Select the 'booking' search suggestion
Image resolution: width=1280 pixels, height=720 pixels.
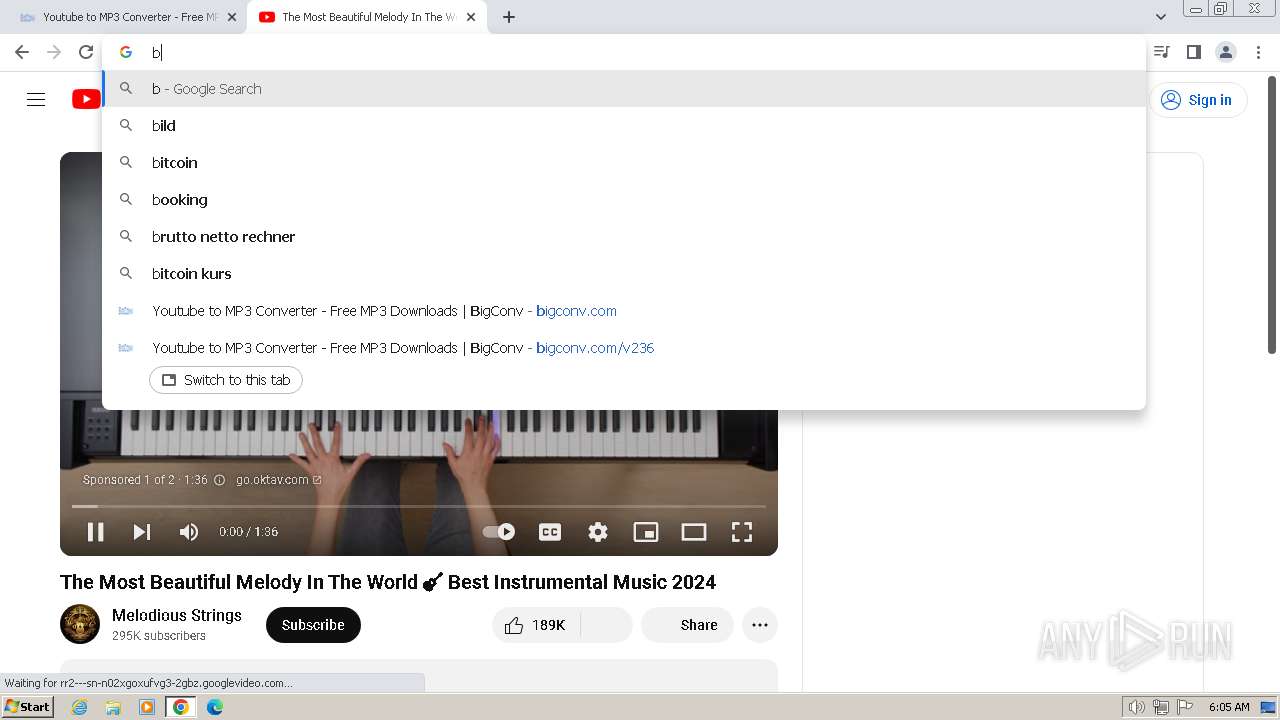(x=624, y=200)
